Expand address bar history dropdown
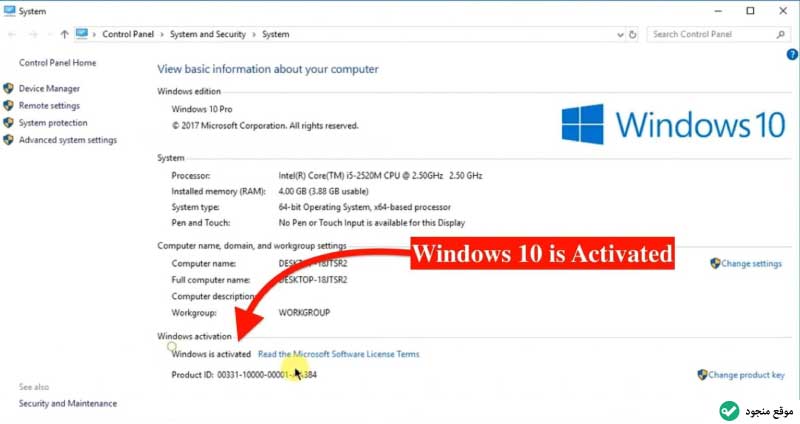The image size is (800, 424). 620,35
